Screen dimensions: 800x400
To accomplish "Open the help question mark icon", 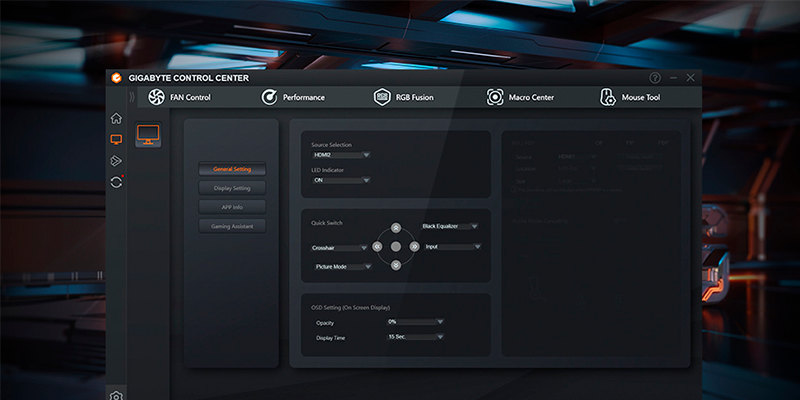I will (x=655, y=78).
